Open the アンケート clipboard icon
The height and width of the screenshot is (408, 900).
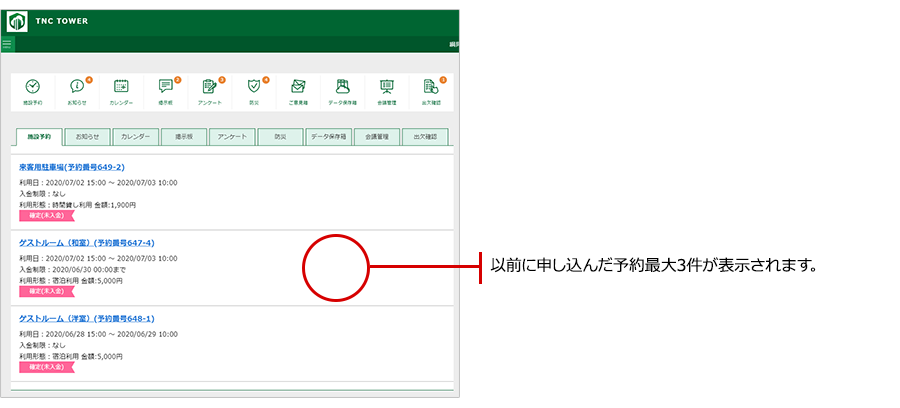pyautogui.click(x=210, y=87)
